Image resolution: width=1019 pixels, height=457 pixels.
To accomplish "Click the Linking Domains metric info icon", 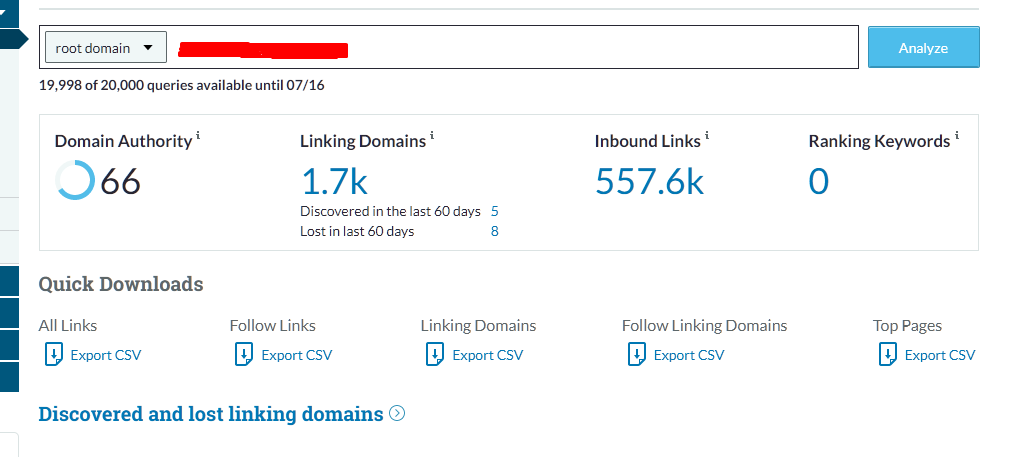I will pyautogui.click(x=432, y=135).
